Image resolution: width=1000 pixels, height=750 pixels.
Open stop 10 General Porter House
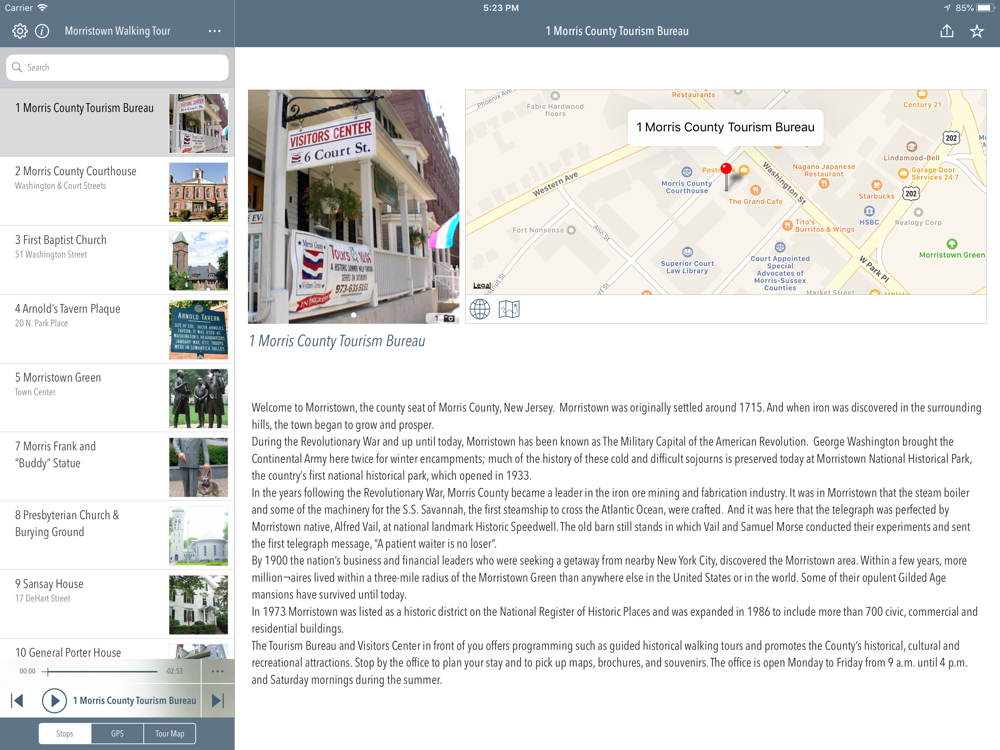tap(117, 651)
